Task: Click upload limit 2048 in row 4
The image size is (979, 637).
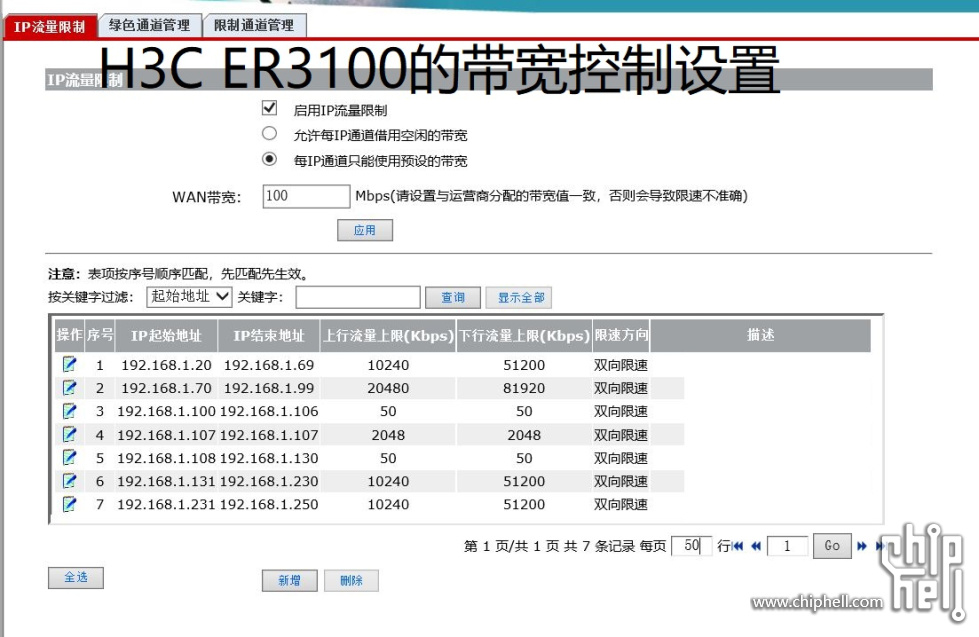Action: pyautogui.click(x=388, y=435)
